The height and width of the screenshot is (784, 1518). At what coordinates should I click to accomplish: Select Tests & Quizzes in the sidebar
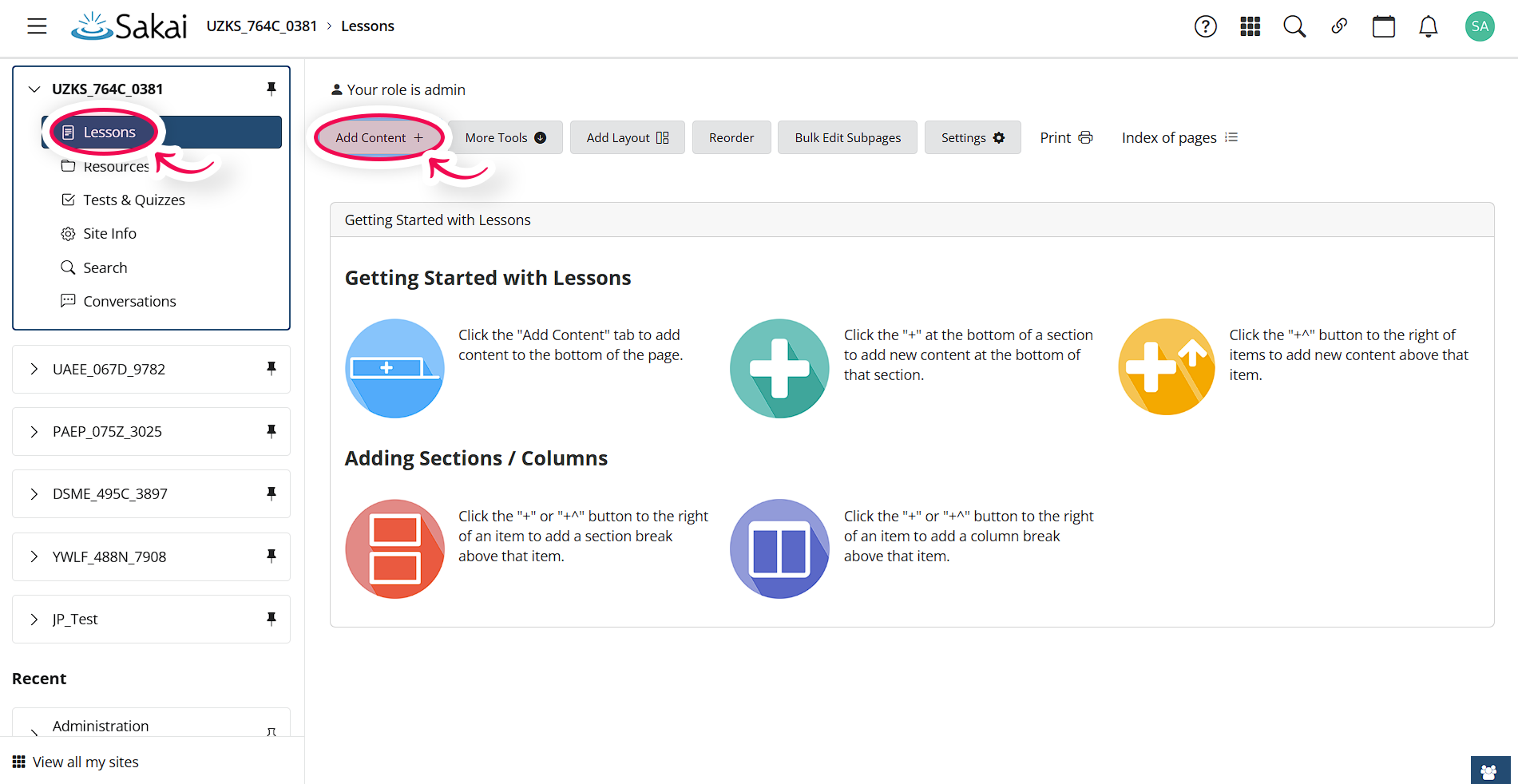[x=133, y=200]
